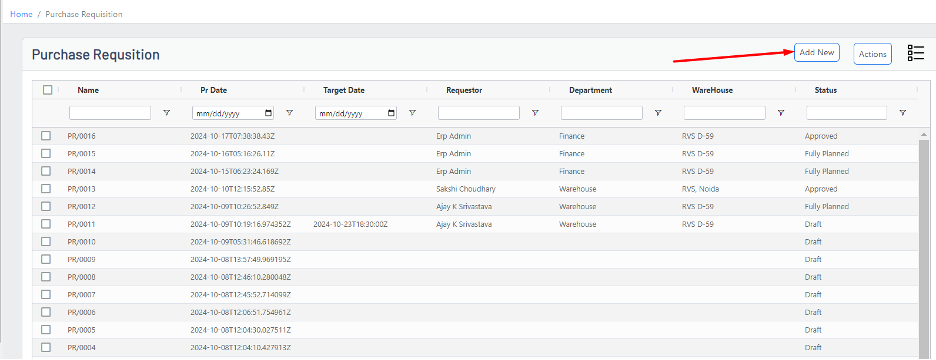
Task: Go to the Home breadcrumb link
Action: pos(21,14)
